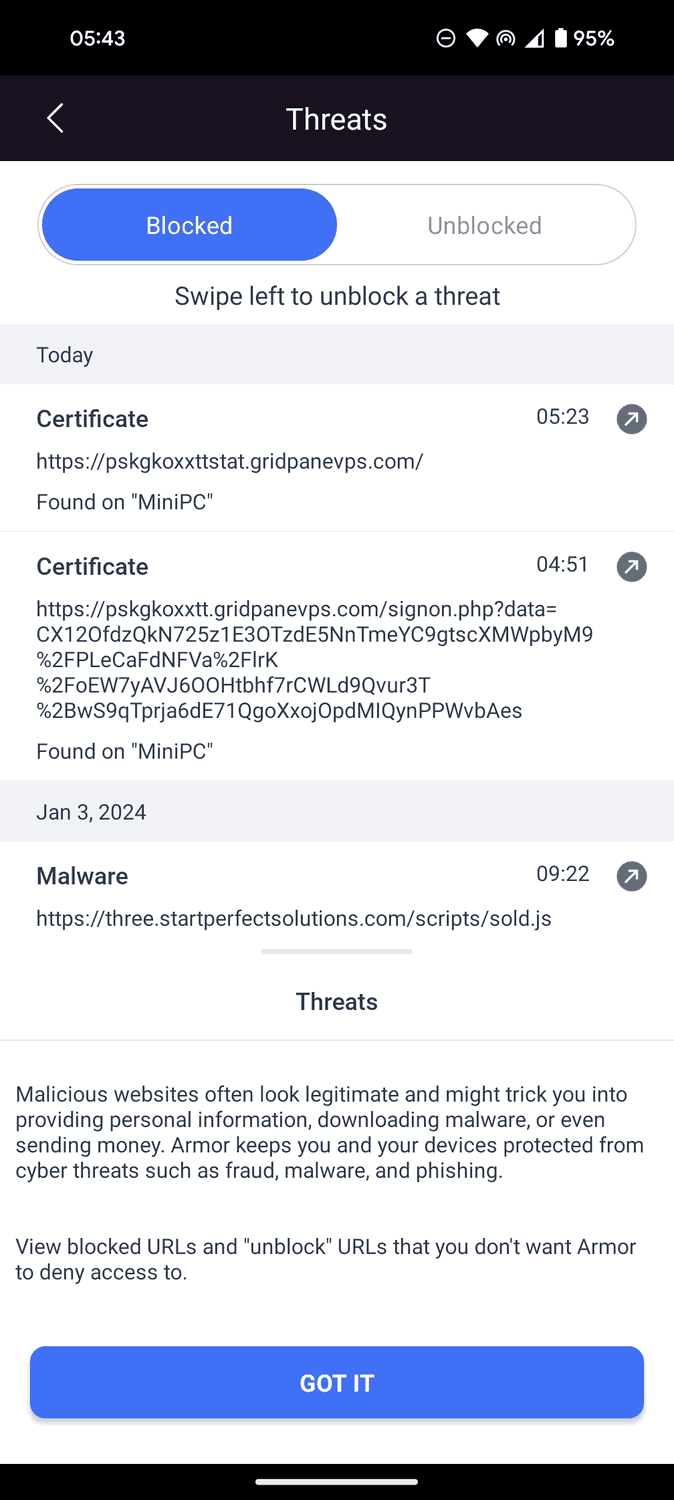Tap the Wi-Fi status bar icon

(477, 39)
